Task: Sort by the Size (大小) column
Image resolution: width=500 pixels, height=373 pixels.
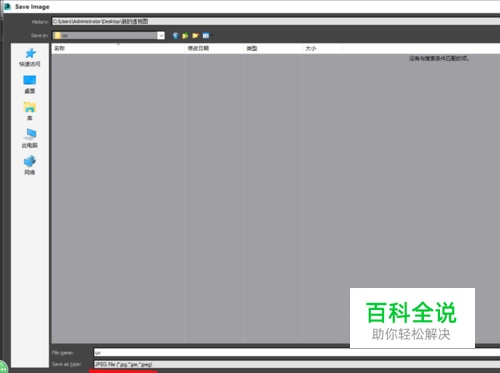Action: click(x=322, y=49)
